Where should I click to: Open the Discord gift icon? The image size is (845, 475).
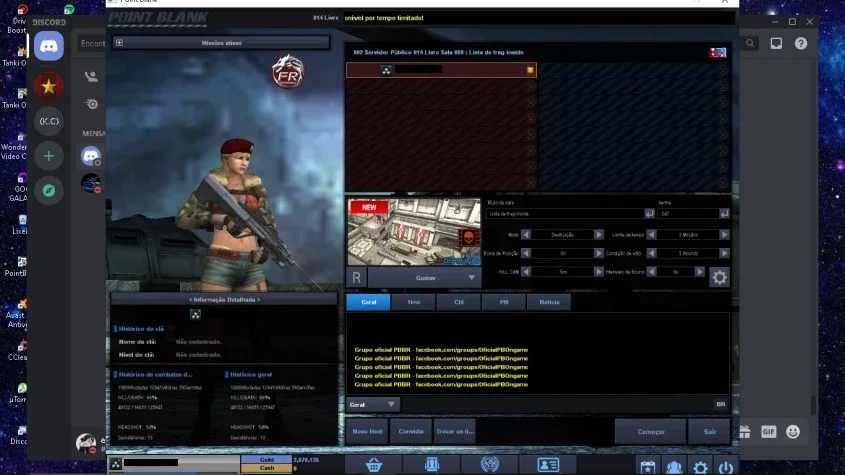click(x=745, y=431)
